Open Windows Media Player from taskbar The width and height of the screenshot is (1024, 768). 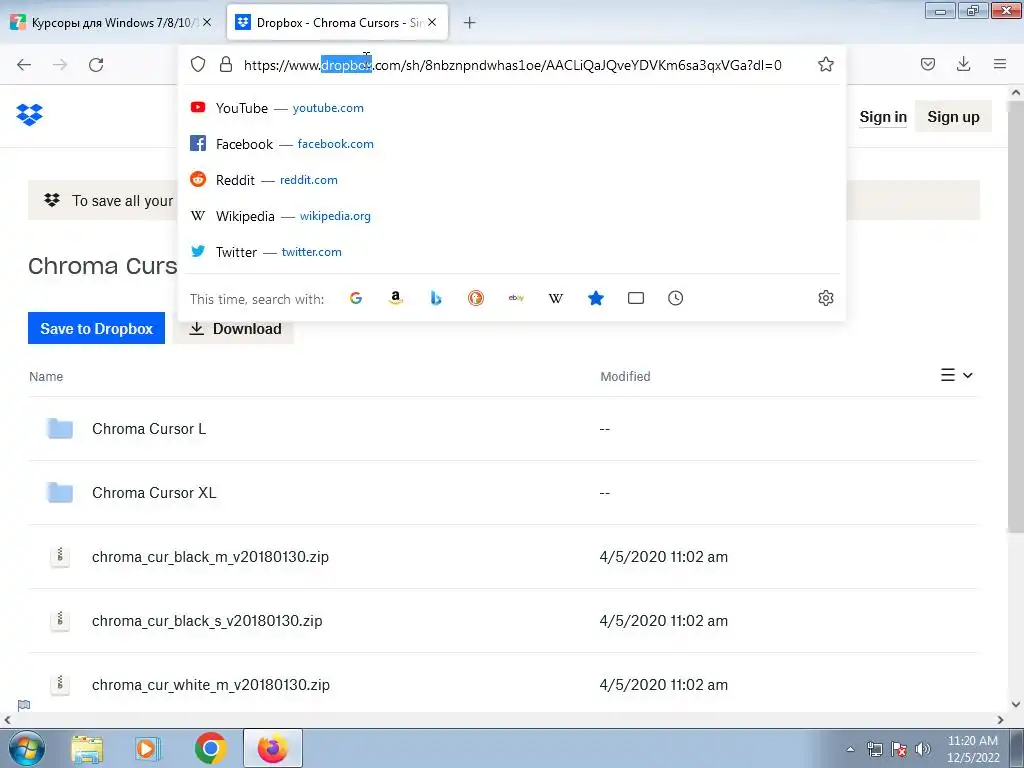(148, 748)
